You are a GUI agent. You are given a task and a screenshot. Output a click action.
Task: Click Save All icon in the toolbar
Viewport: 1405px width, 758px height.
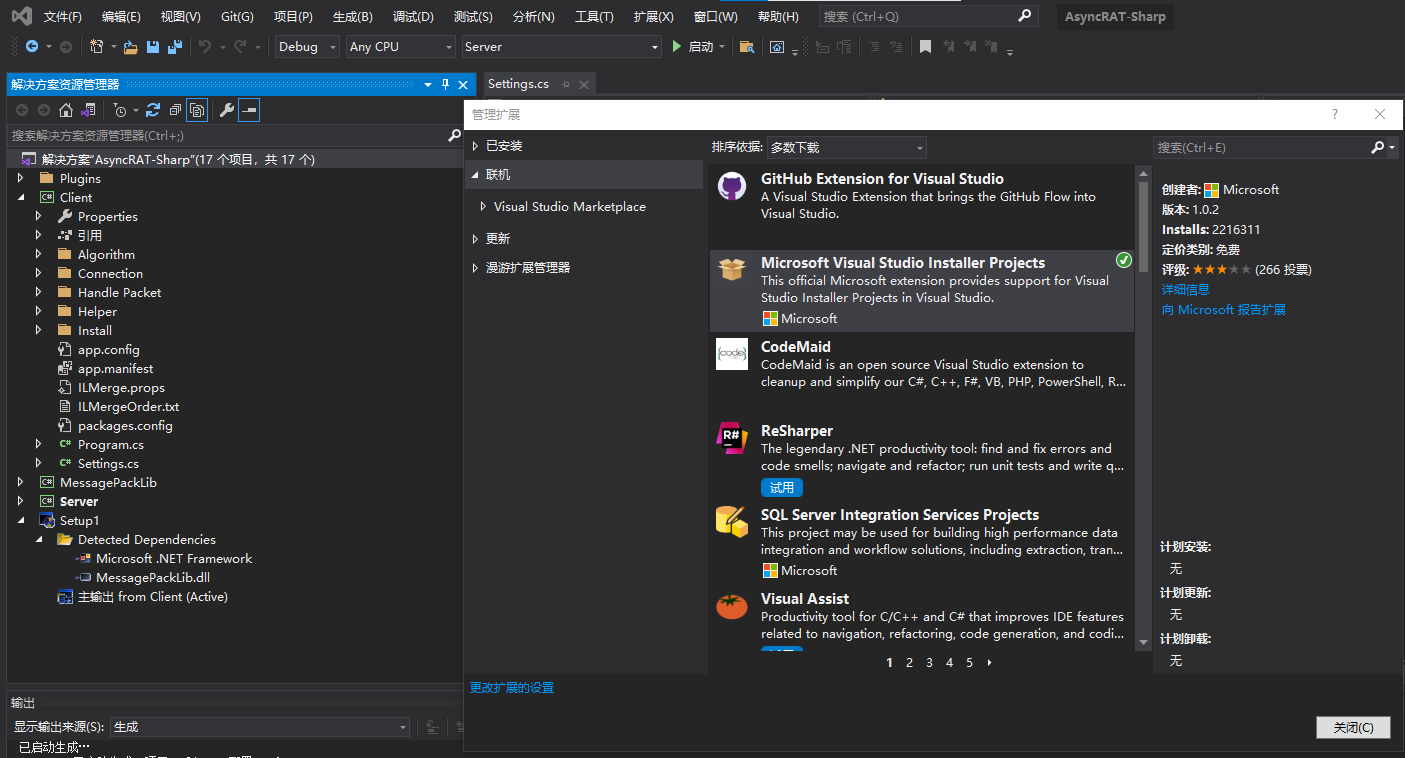[x=175, y=47]
